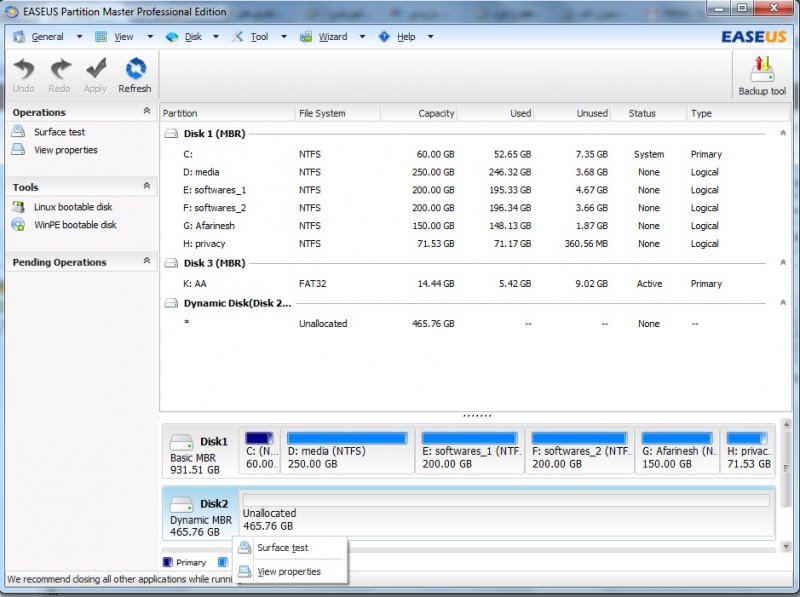Click the General menu icon
The image size is (800, 597).
(x=19, y=37)
